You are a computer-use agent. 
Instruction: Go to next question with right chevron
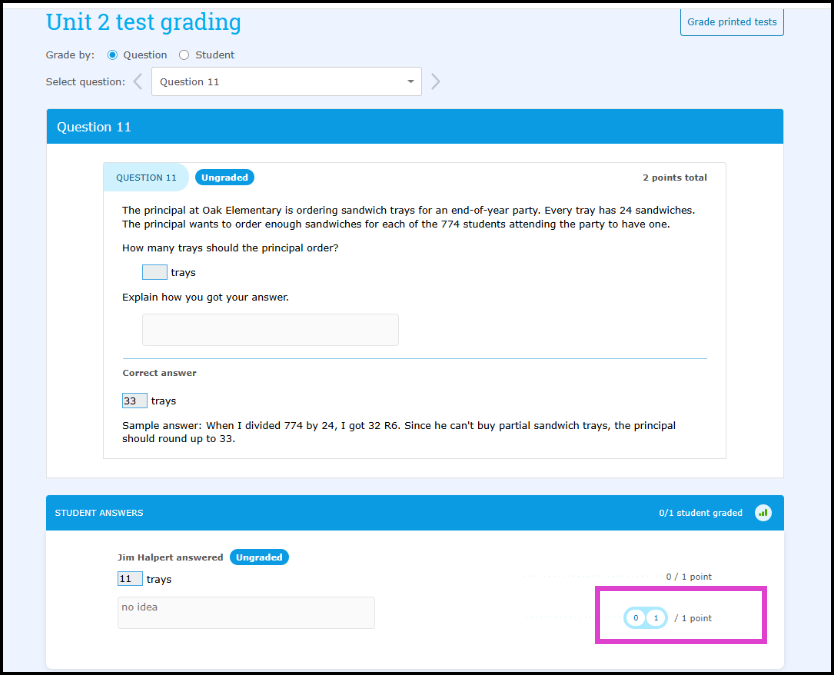(436, 82)
